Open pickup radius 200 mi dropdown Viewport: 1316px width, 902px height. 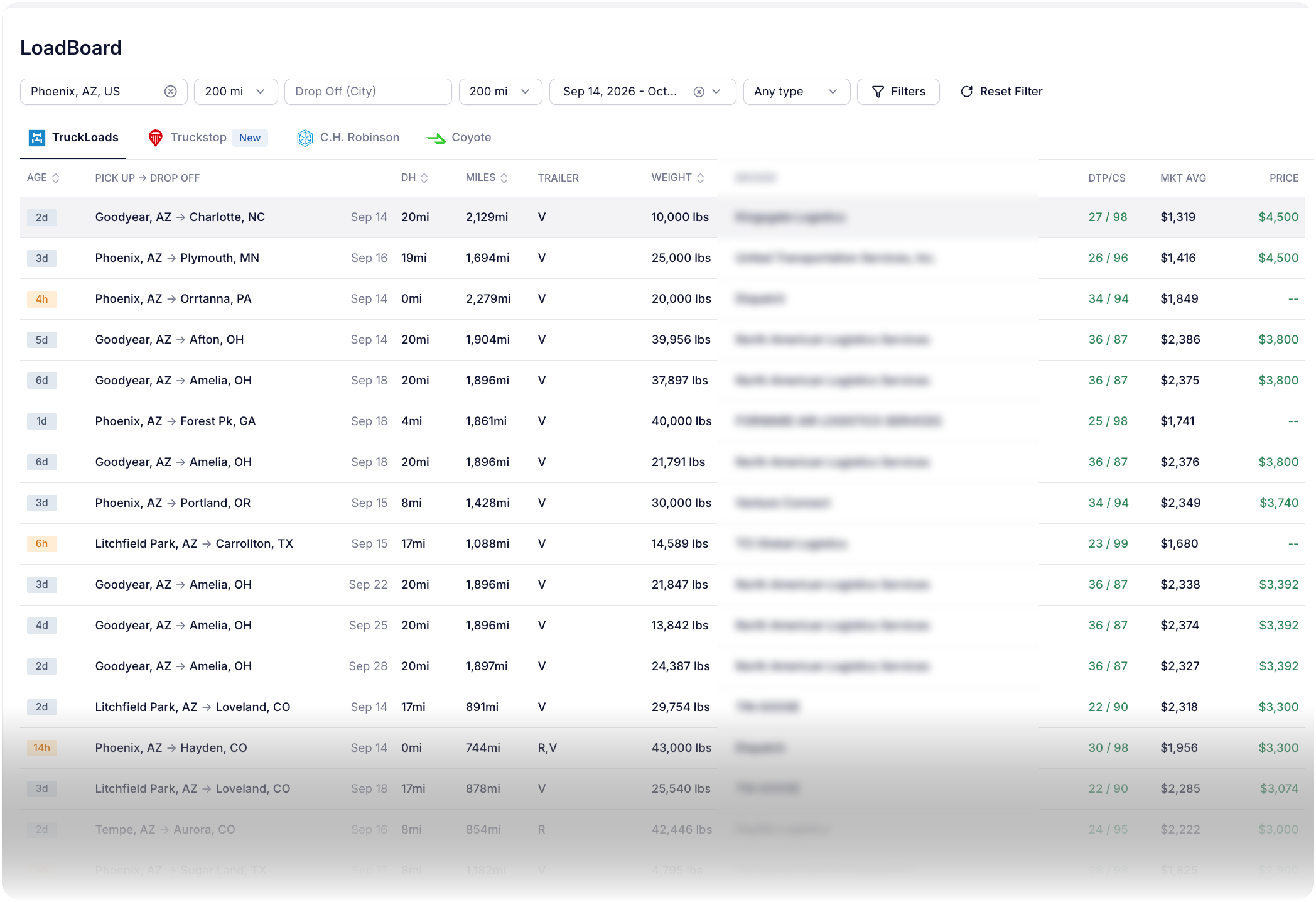click(235, 92)
